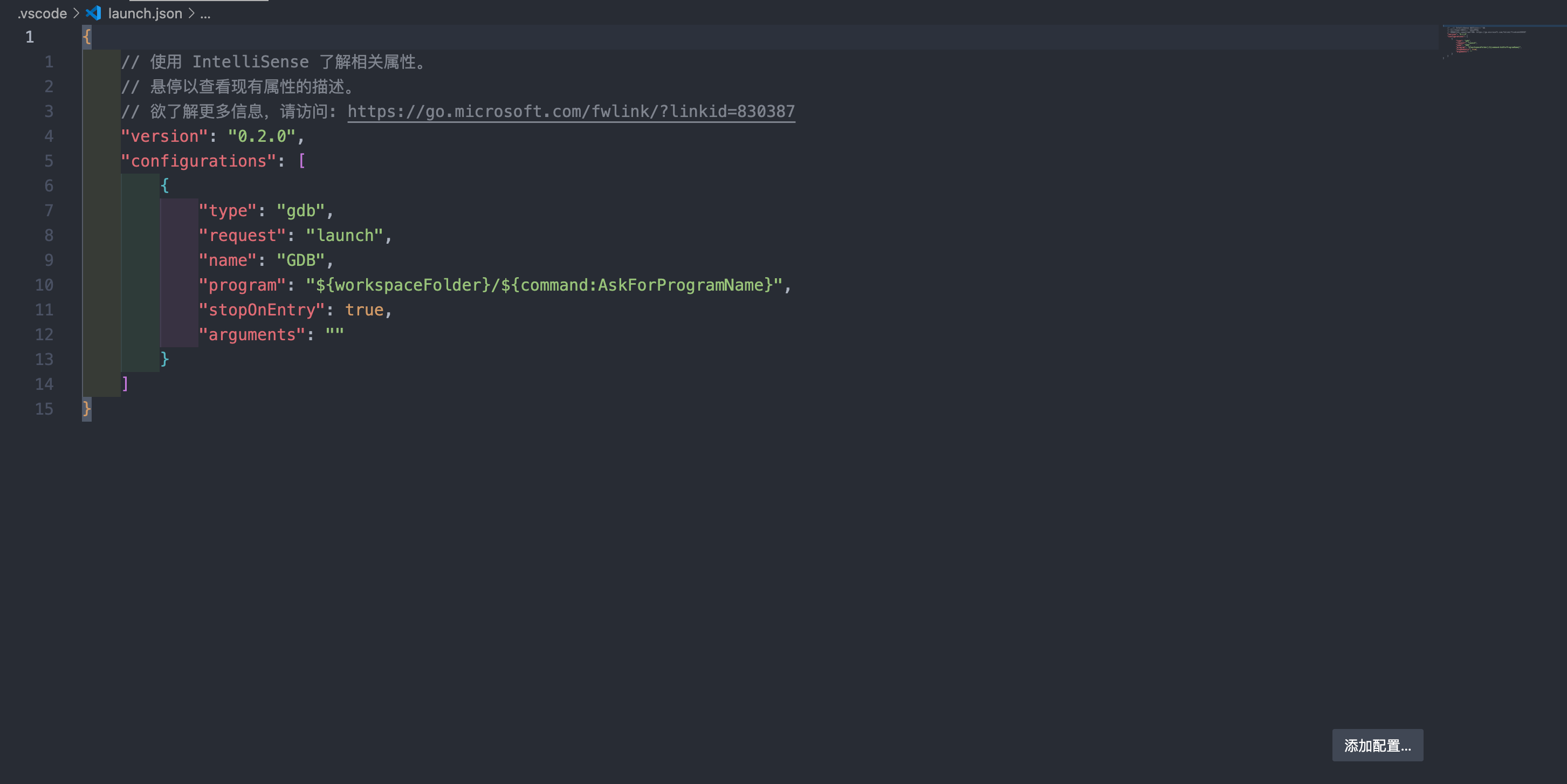
Task: Click relative line number 10 in gutter
Action: (x=44, y=285)
